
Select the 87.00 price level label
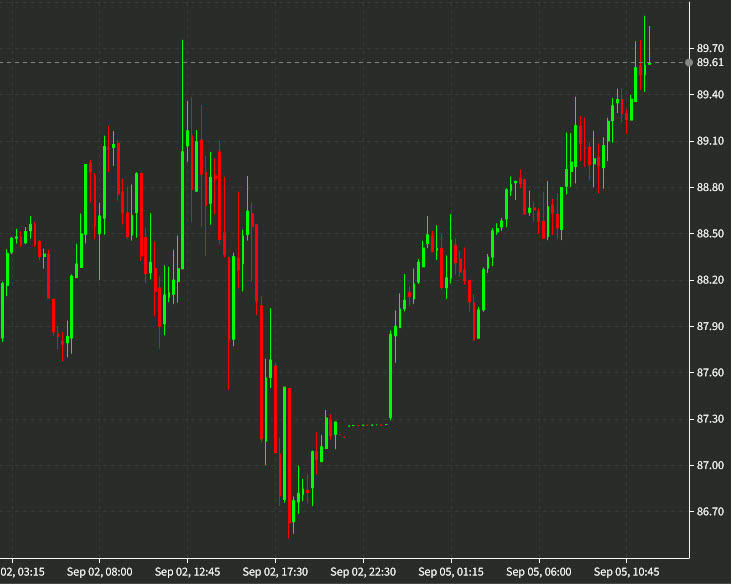point(710,465)
